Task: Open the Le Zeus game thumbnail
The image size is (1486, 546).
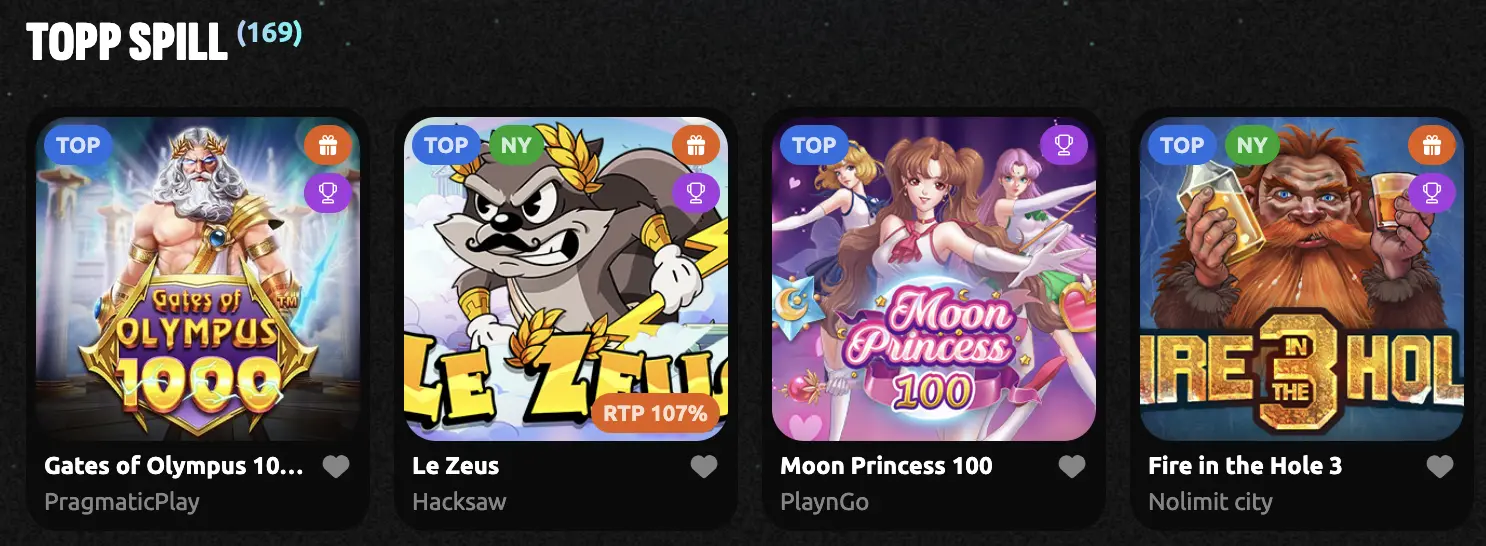Action: 566,279
